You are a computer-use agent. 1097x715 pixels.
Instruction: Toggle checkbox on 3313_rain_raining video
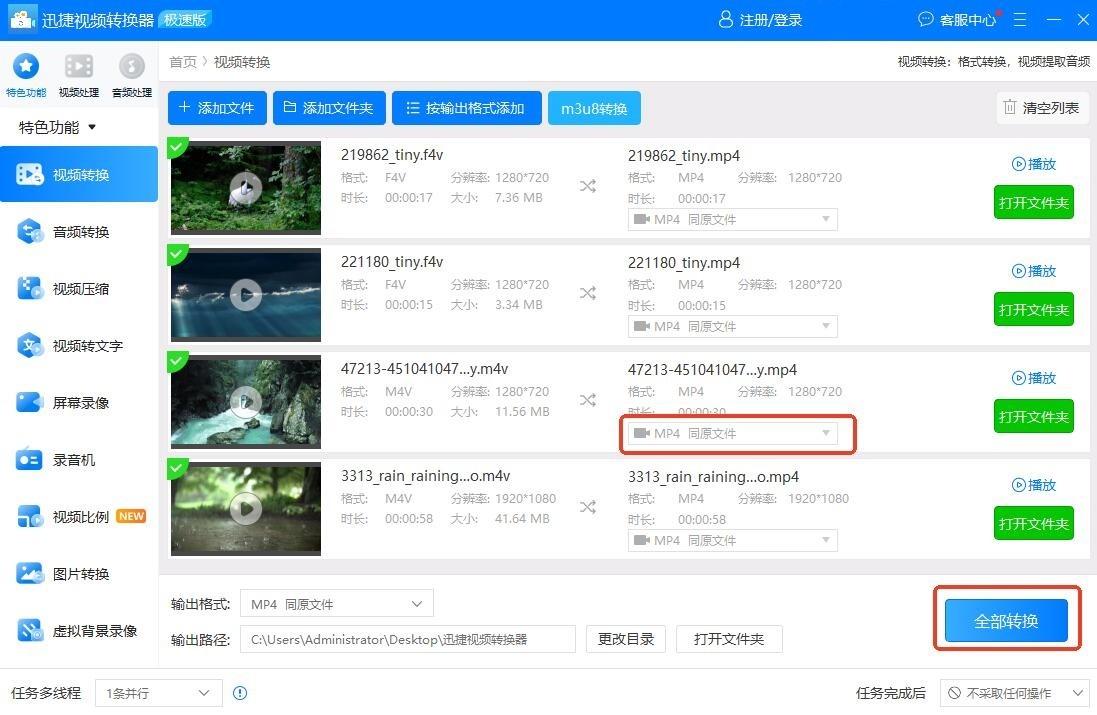coord(178,469)
